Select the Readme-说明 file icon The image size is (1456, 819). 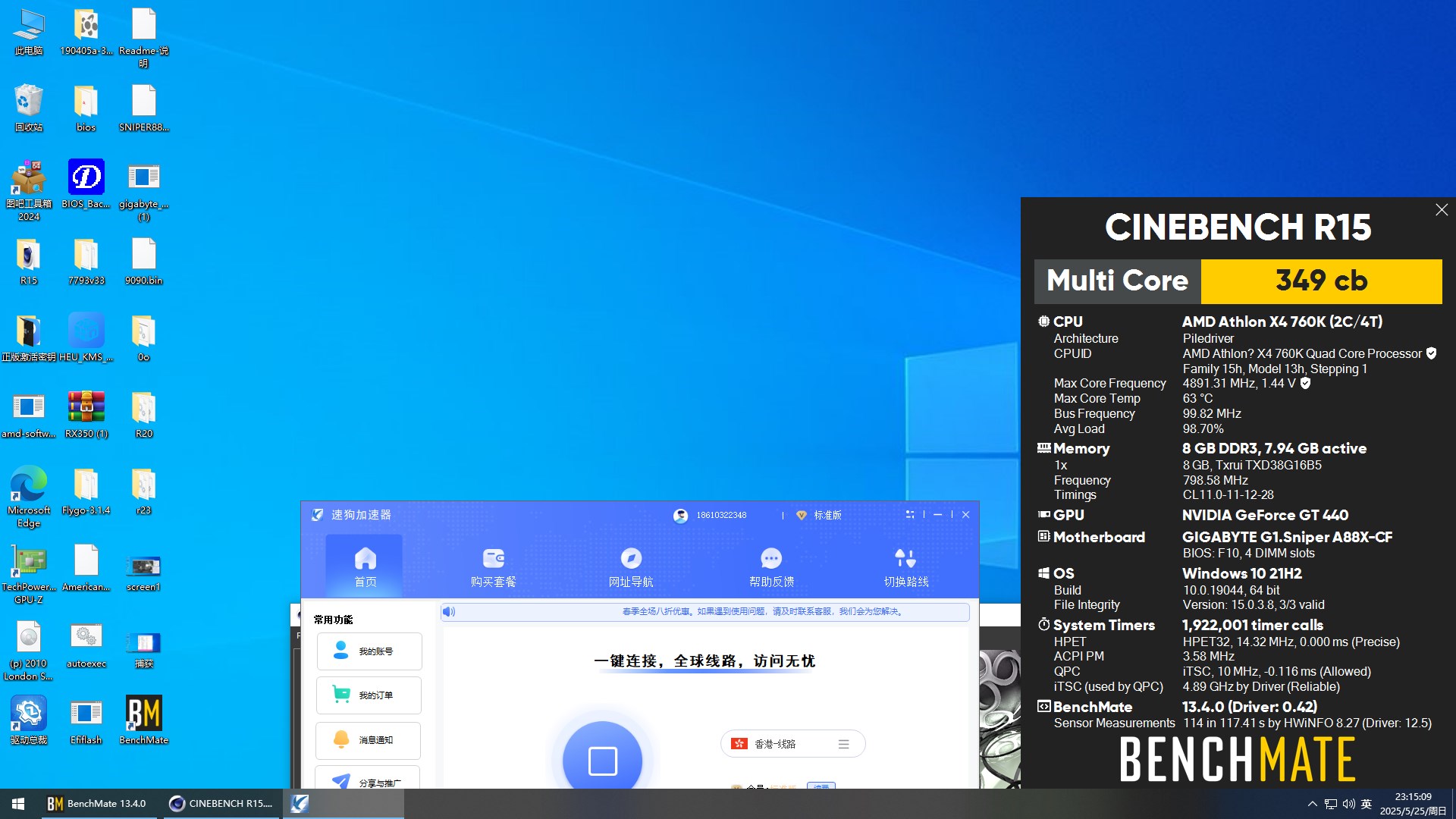pos(143,38)
